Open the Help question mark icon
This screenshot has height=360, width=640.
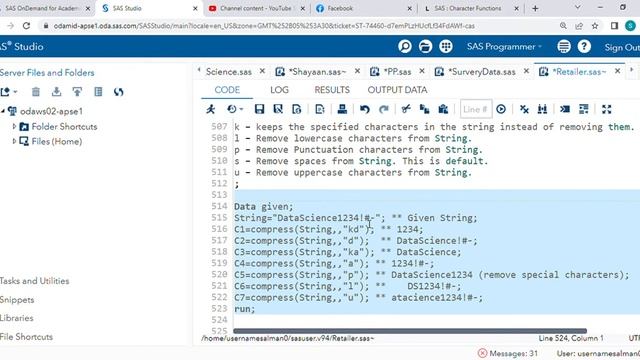coord(584,47)
